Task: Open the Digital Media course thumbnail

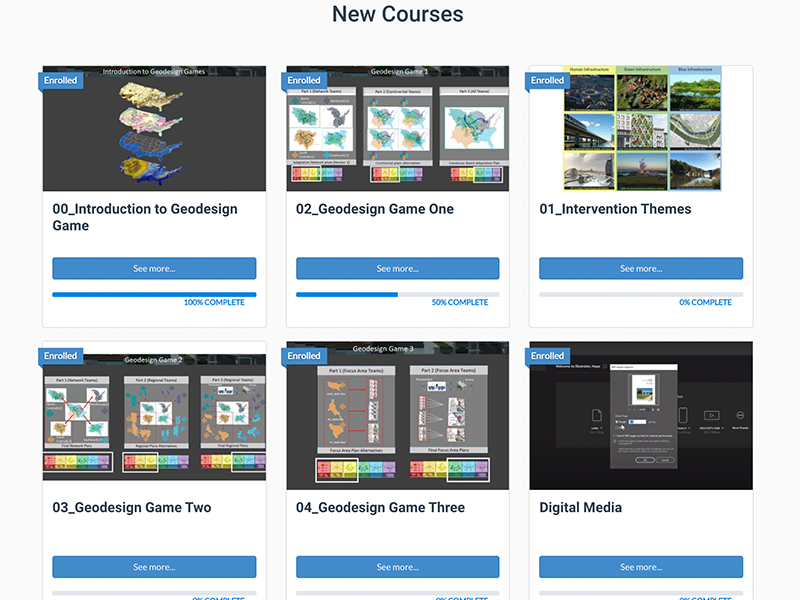Action: [x=641, y=415]
